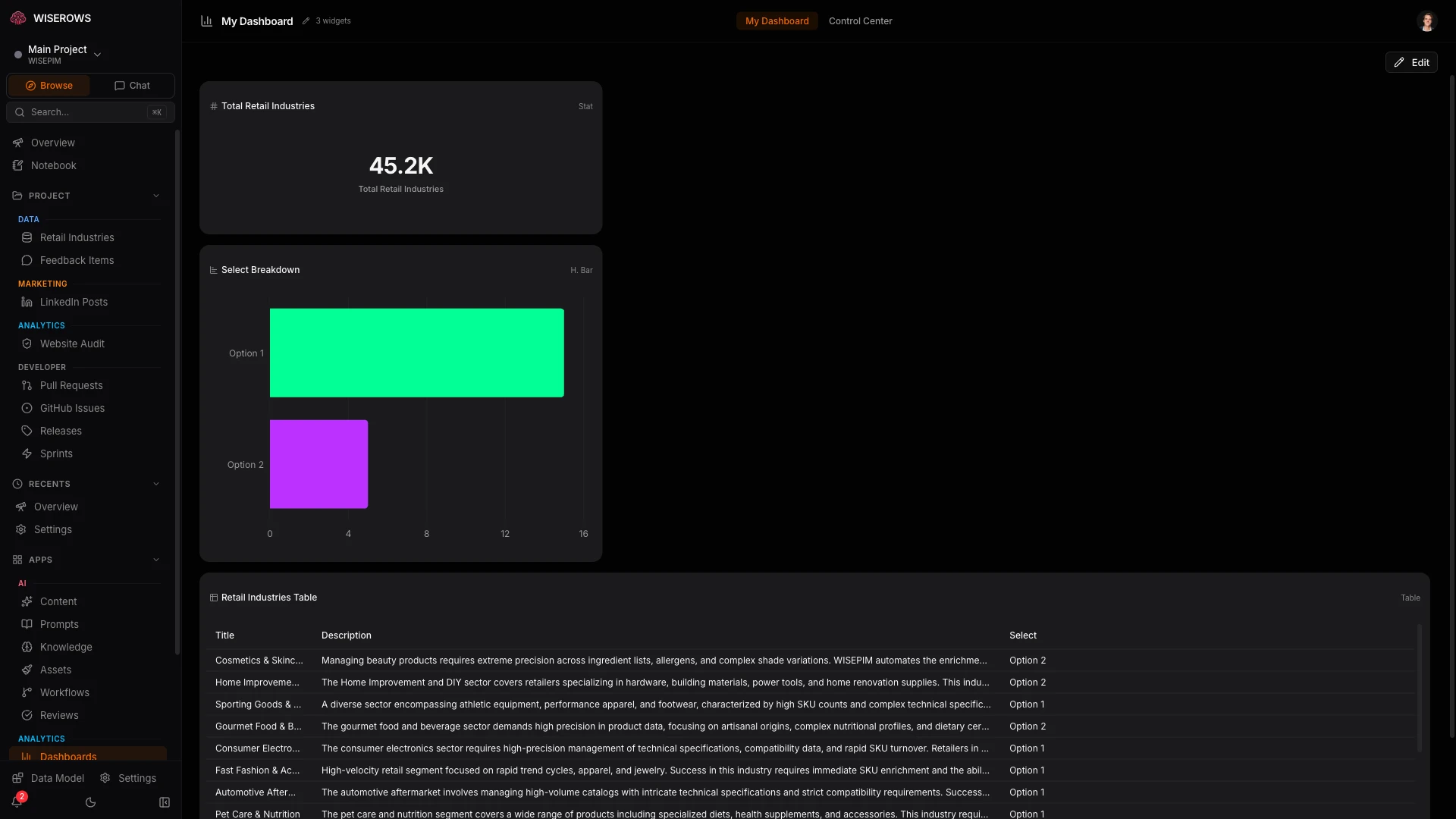Open Retail Industries data source
Screen dimensions: 1456x819
click(x=77, y=237)
